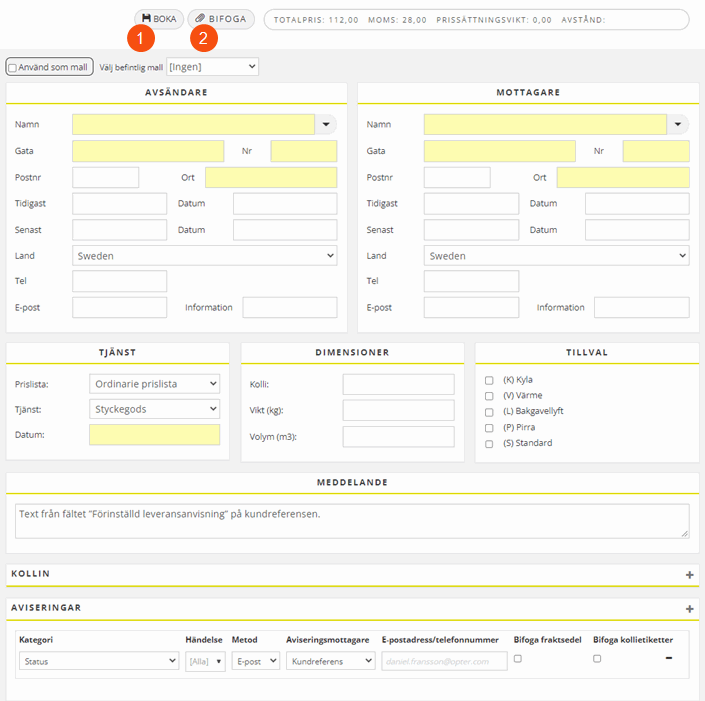This screenshot has width=705, height=701.
Task: Open the Kategori Status dropdown
Action: pyautogui.click(x=98, y=661)
